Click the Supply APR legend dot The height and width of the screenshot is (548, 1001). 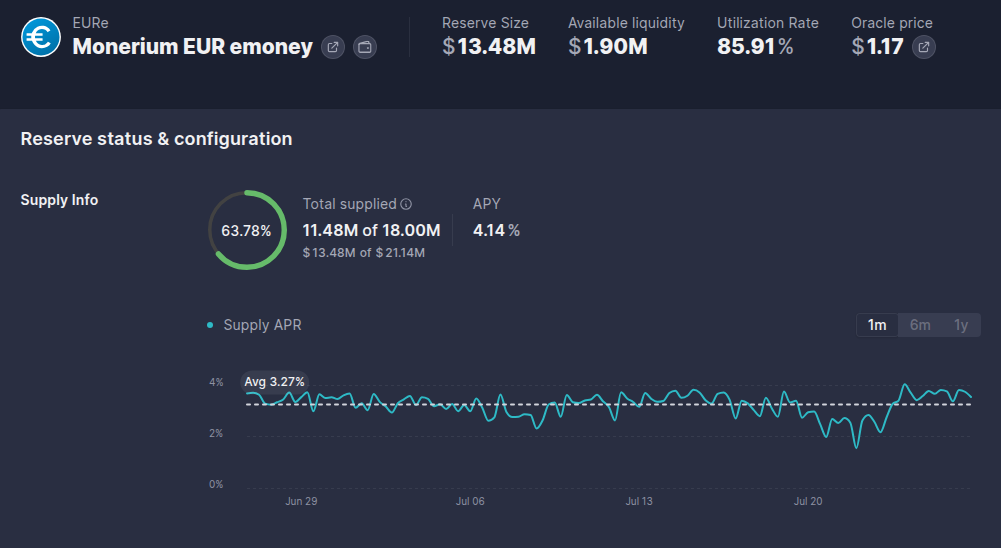click(210, 325)
